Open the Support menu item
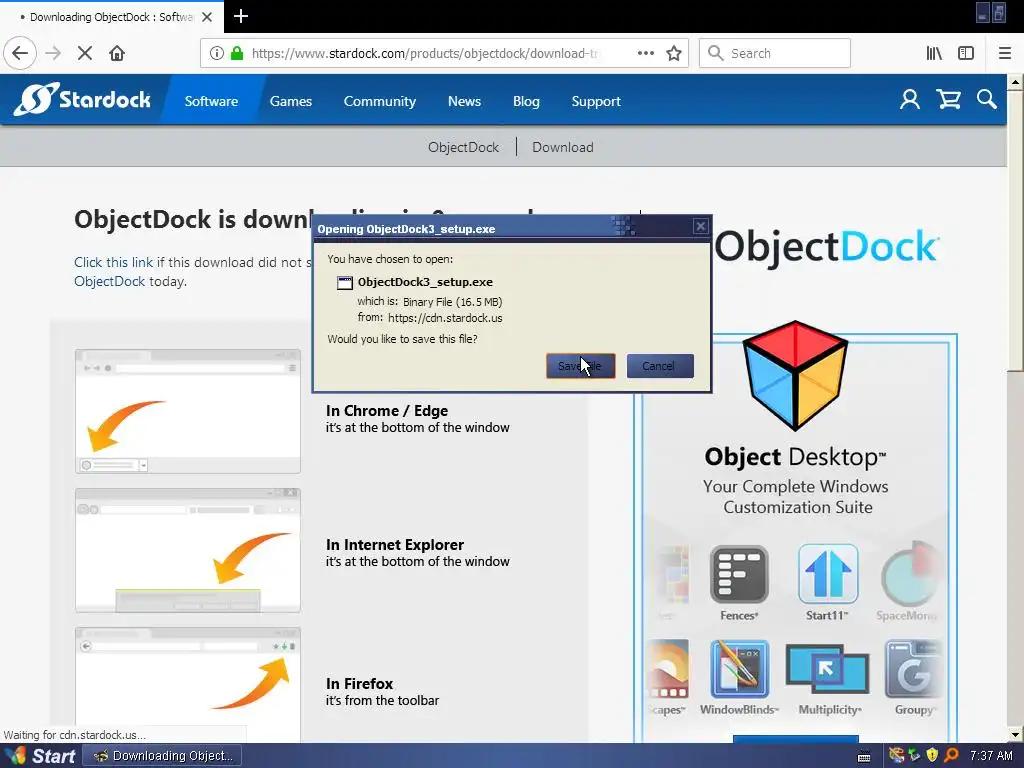 click(596, 101)
